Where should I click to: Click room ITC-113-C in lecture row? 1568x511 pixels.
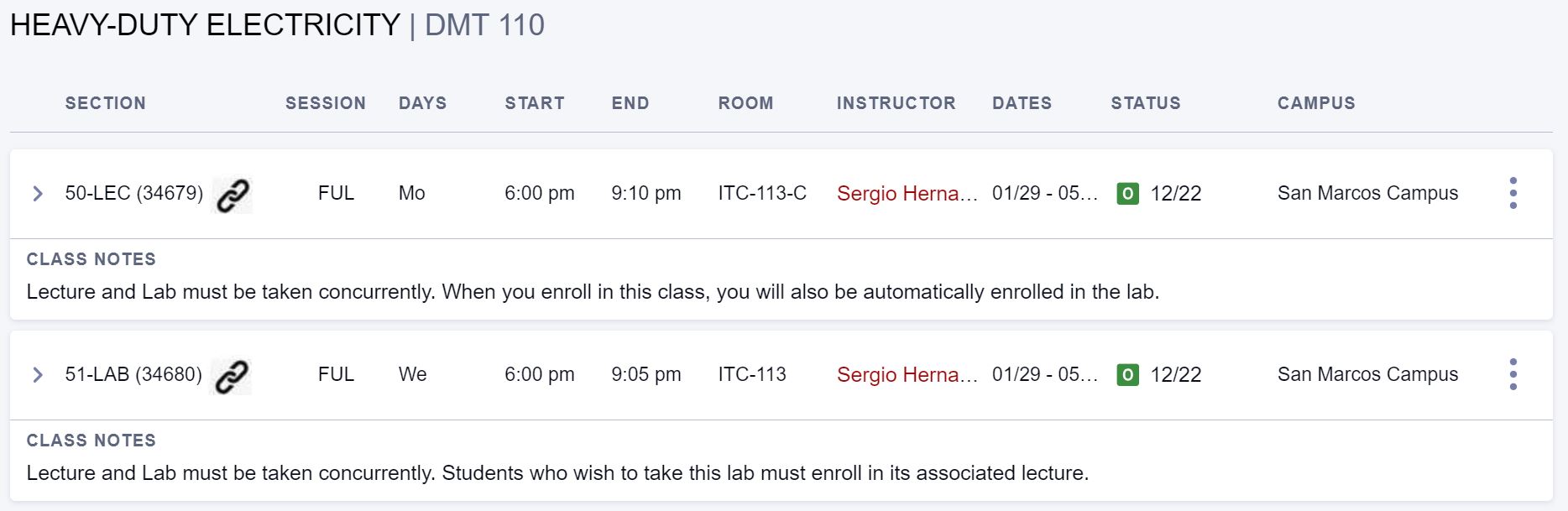click(x=762, y=193)
